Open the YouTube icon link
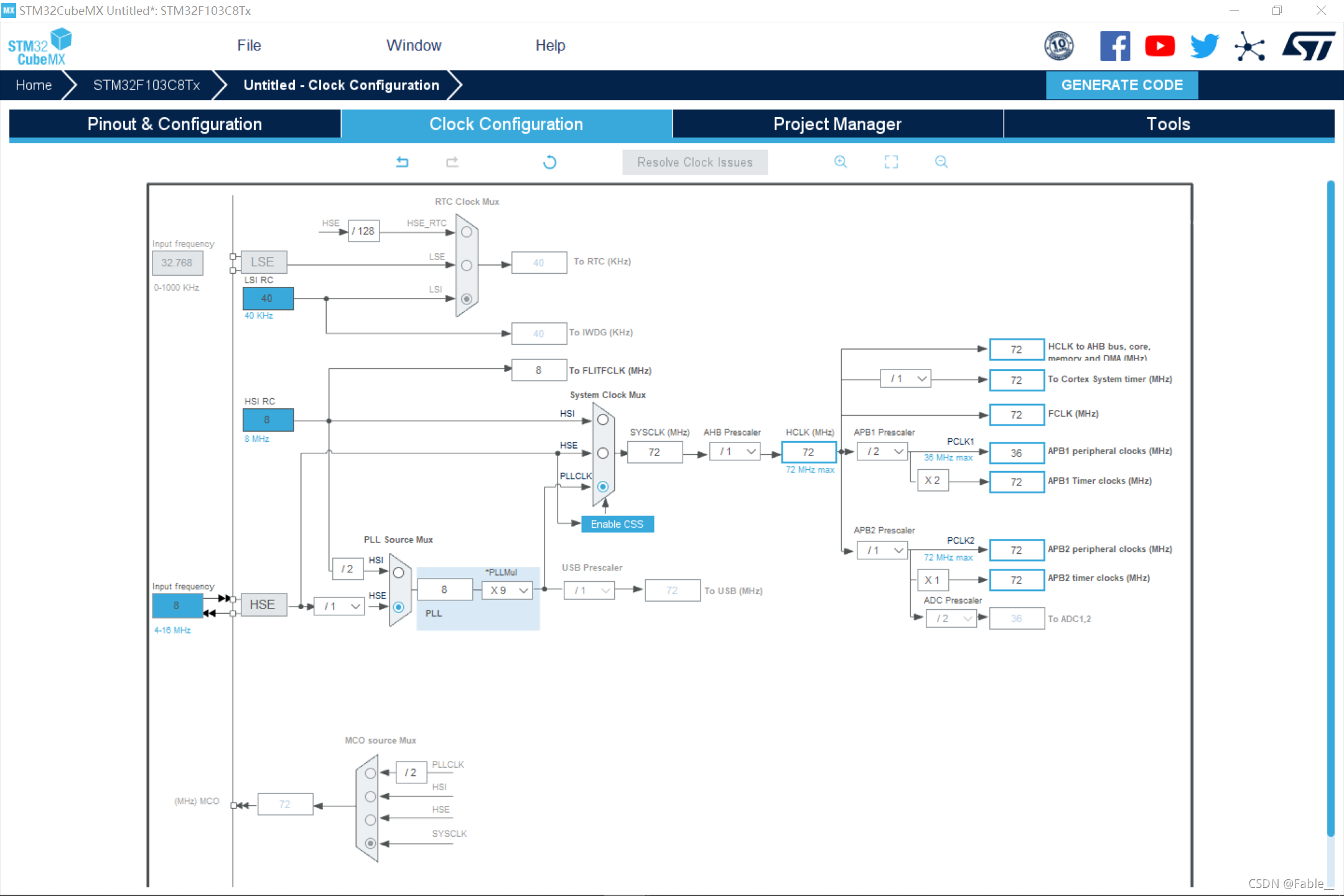 coord(1160,46)
